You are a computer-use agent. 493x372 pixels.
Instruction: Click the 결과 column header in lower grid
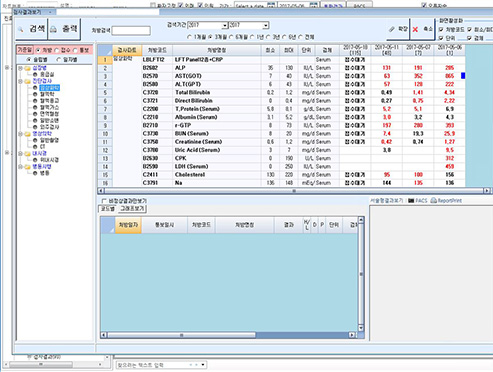[288, 225]
